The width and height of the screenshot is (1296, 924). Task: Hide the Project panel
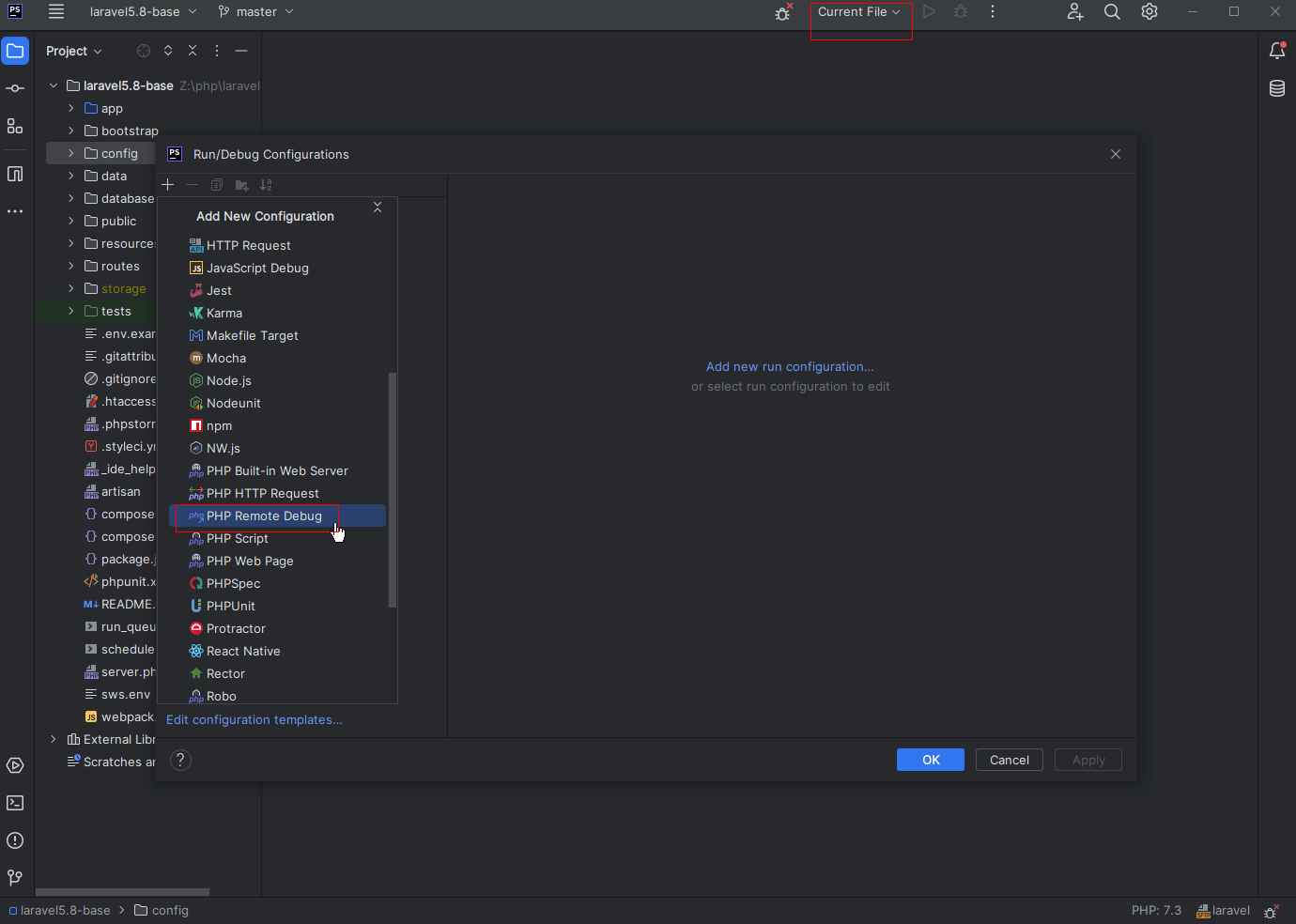(241, 51)
